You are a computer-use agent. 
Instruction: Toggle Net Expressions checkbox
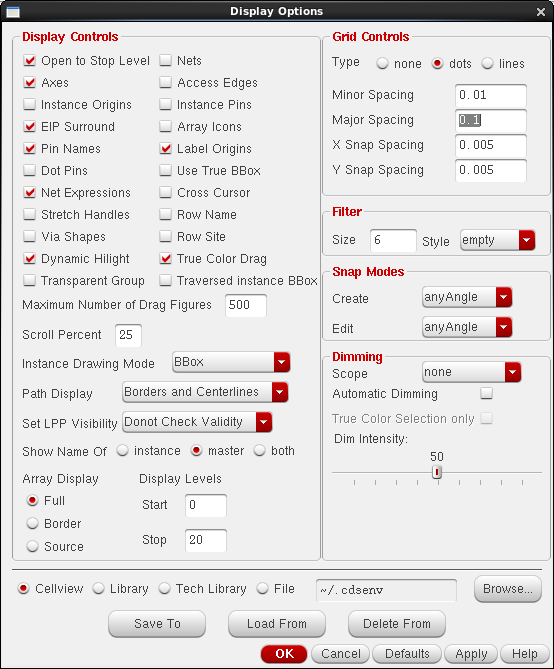click(x=29, y=192)
